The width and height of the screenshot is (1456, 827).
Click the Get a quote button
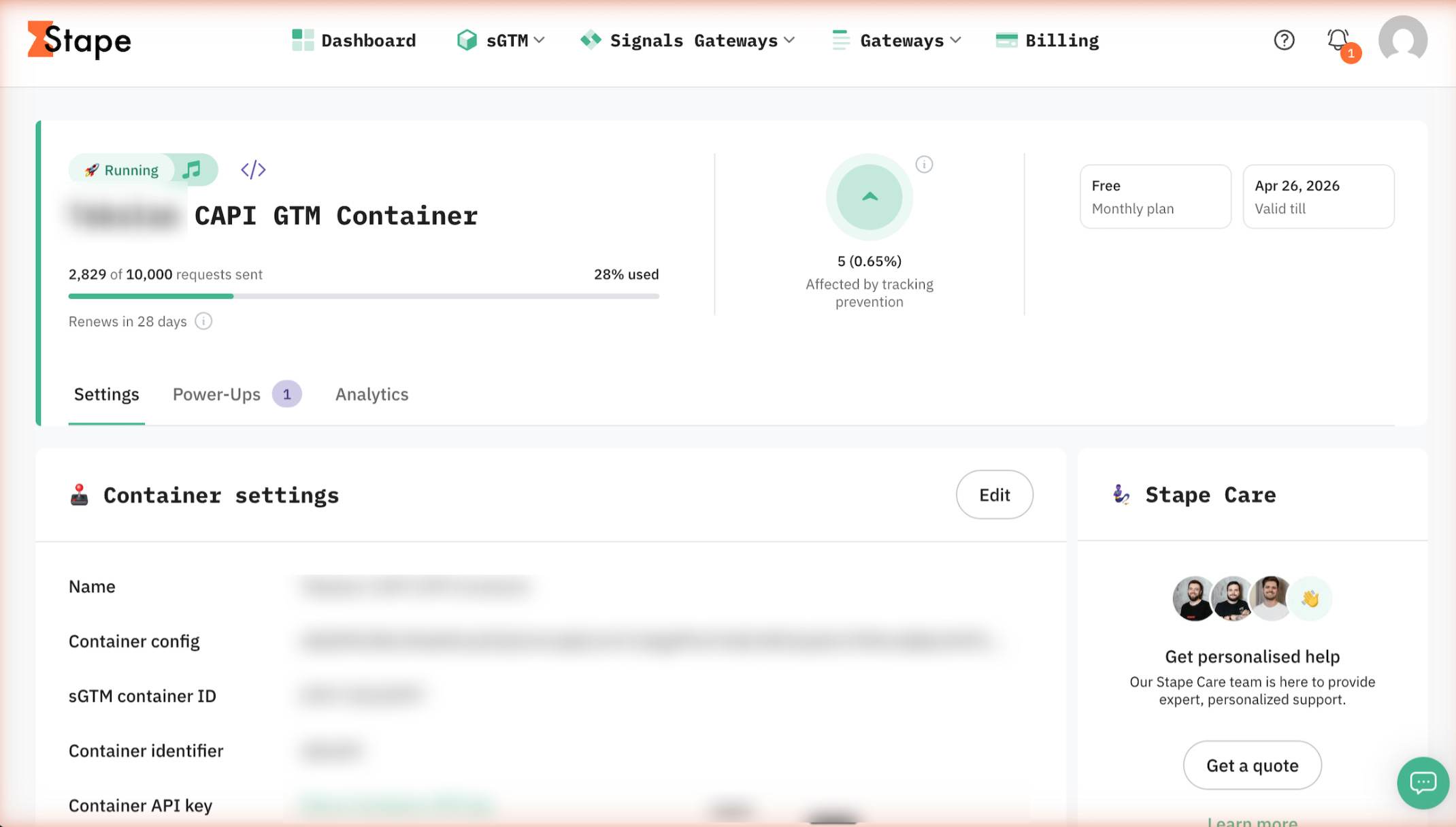click(1252, 765)
